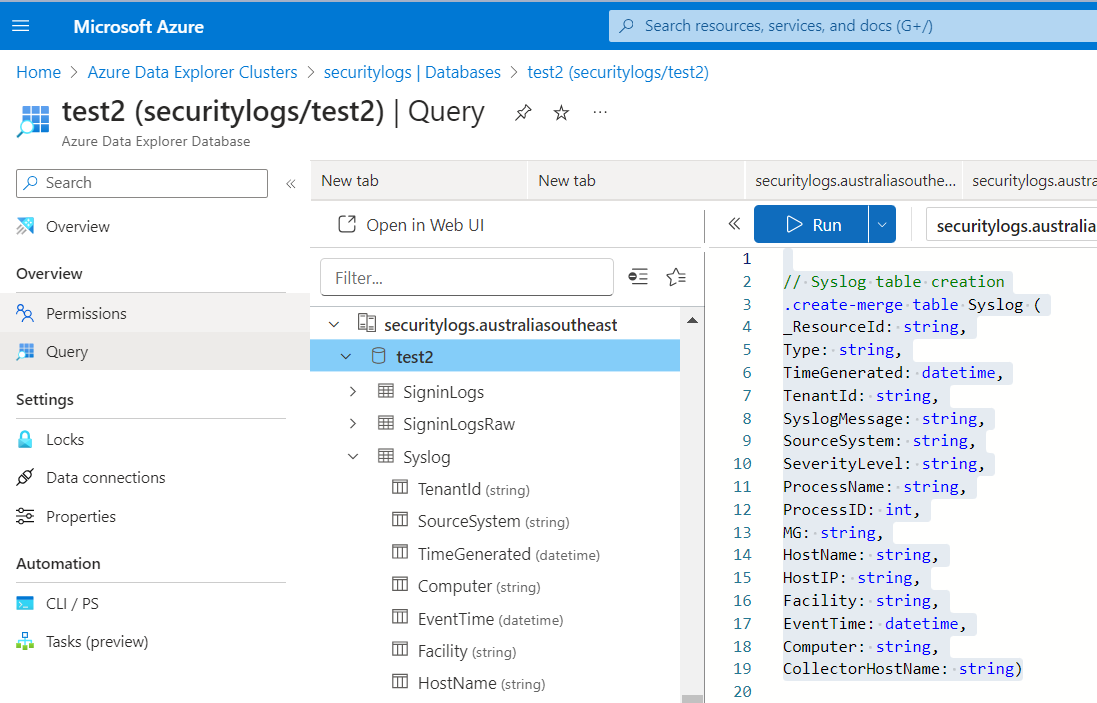Collapse the connection pane with double chevron

[734, 224]
